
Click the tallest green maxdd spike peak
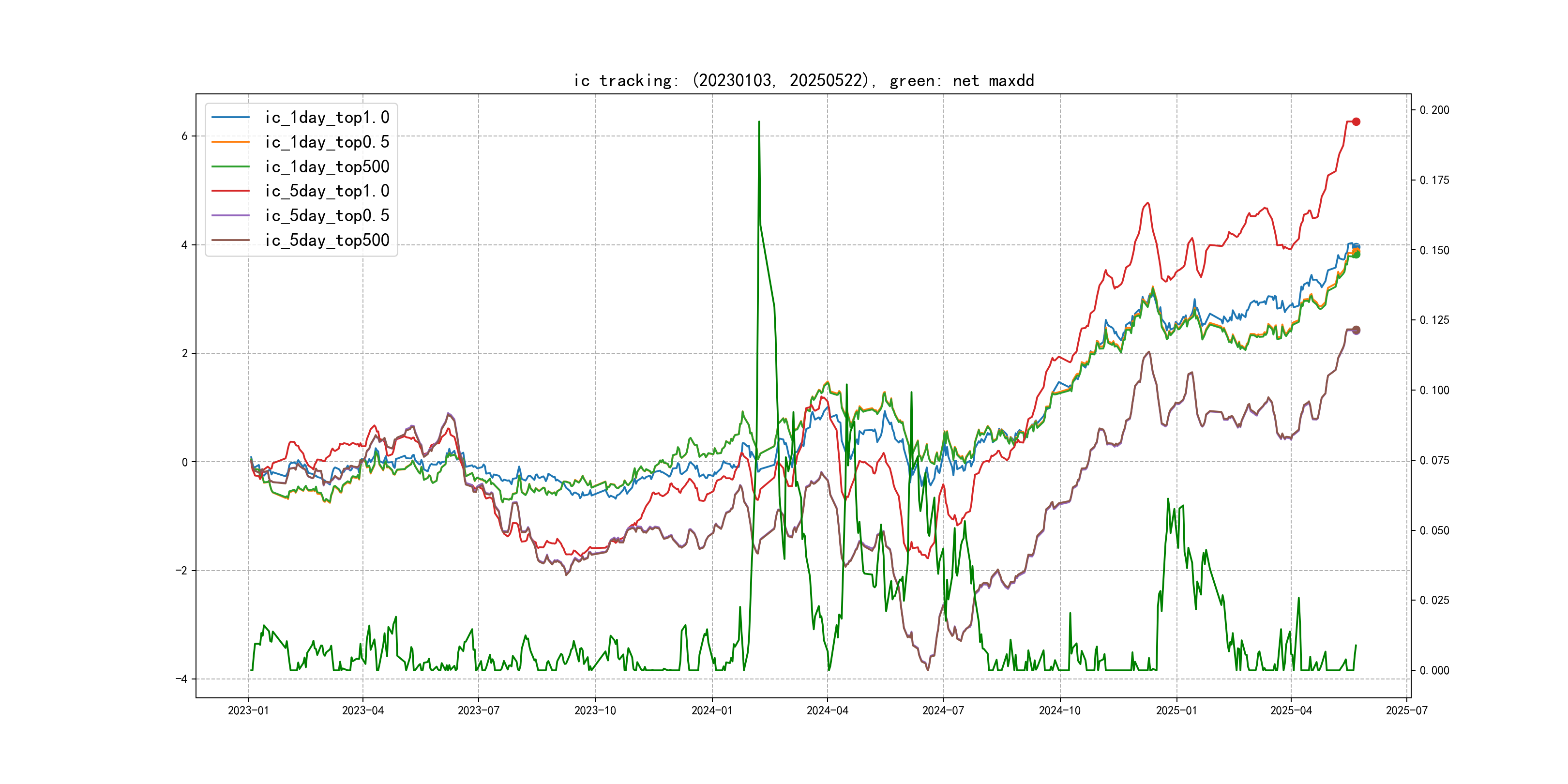(759, 122)
